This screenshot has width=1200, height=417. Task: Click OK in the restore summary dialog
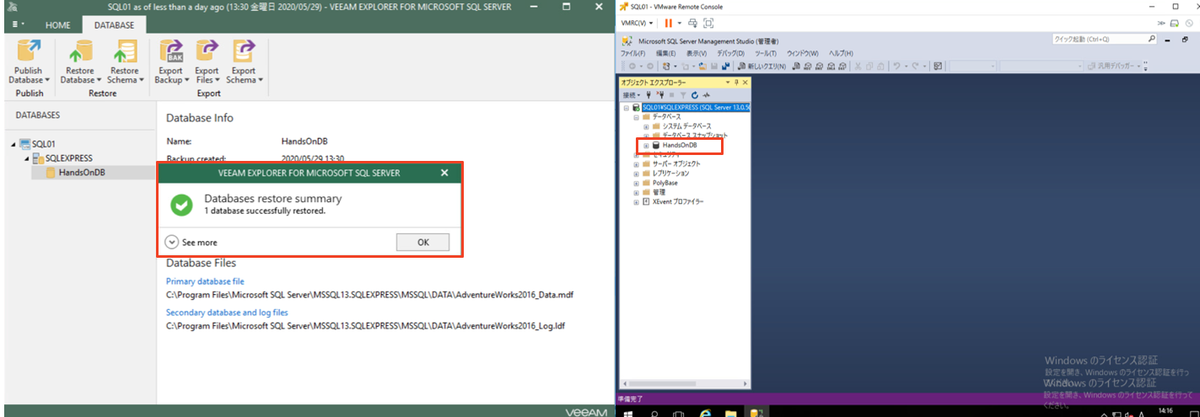pyautogui.click(x=422, y=242)
